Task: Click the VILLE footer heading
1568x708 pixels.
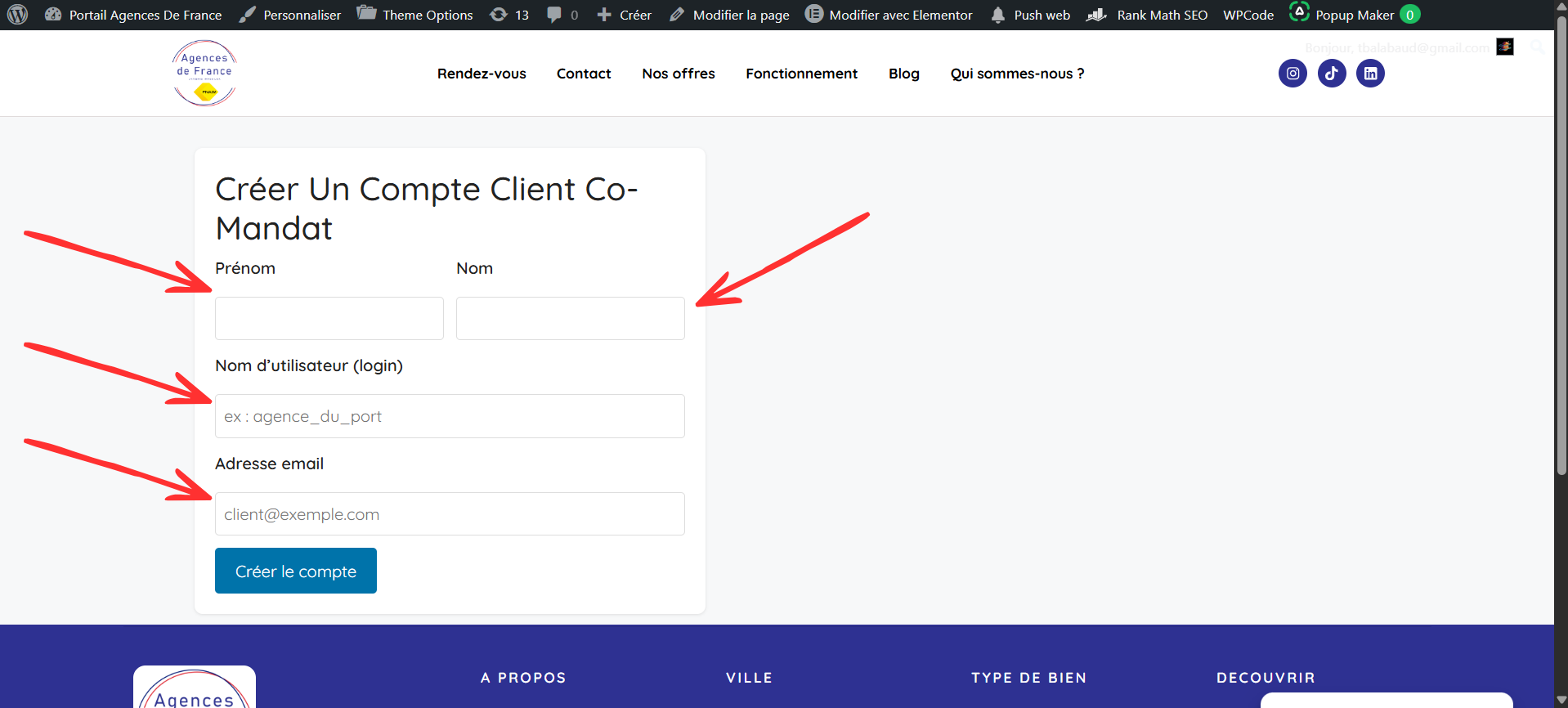Action: 749,678
